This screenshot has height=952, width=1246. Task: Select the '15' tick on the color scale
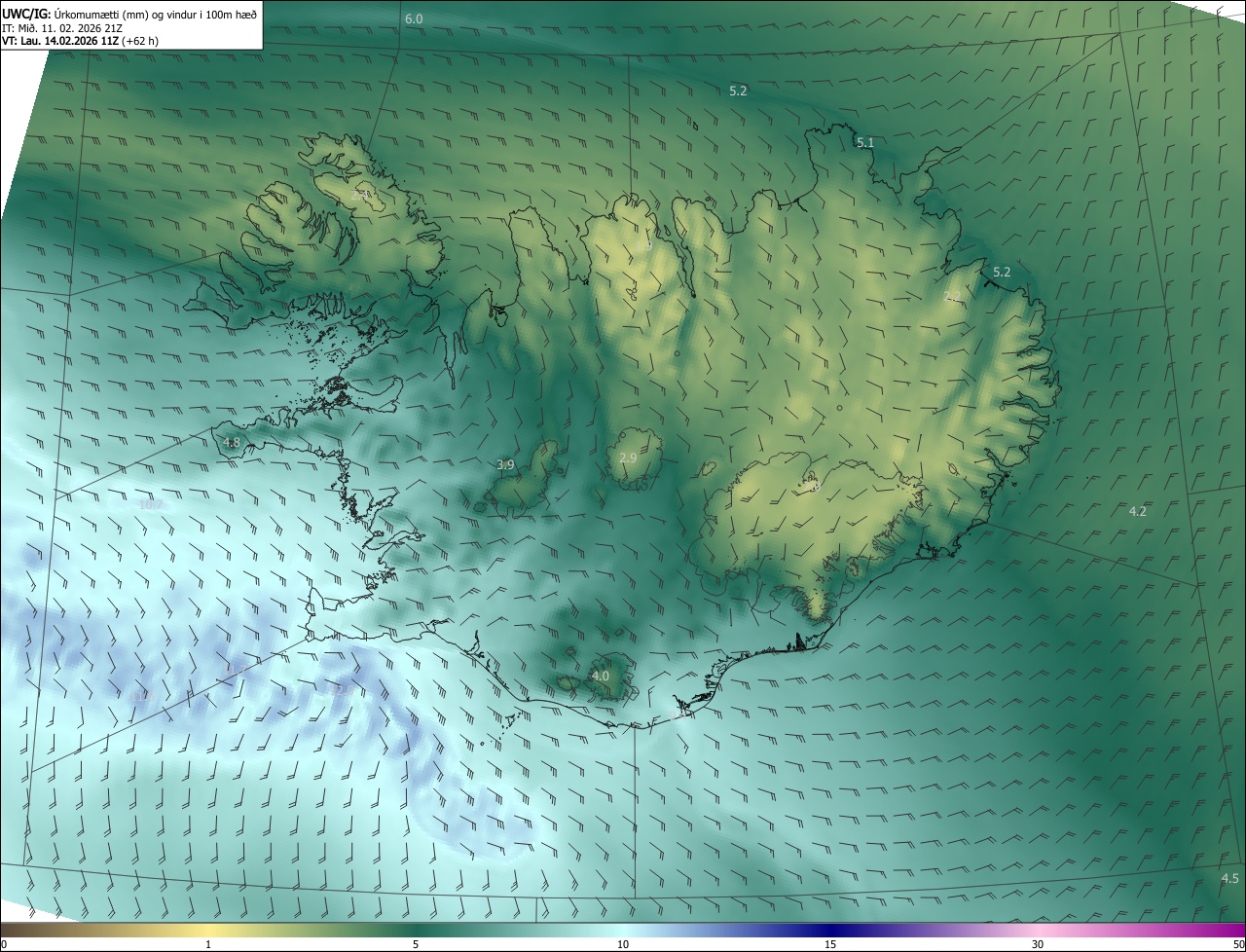click(x=830, y=945)
